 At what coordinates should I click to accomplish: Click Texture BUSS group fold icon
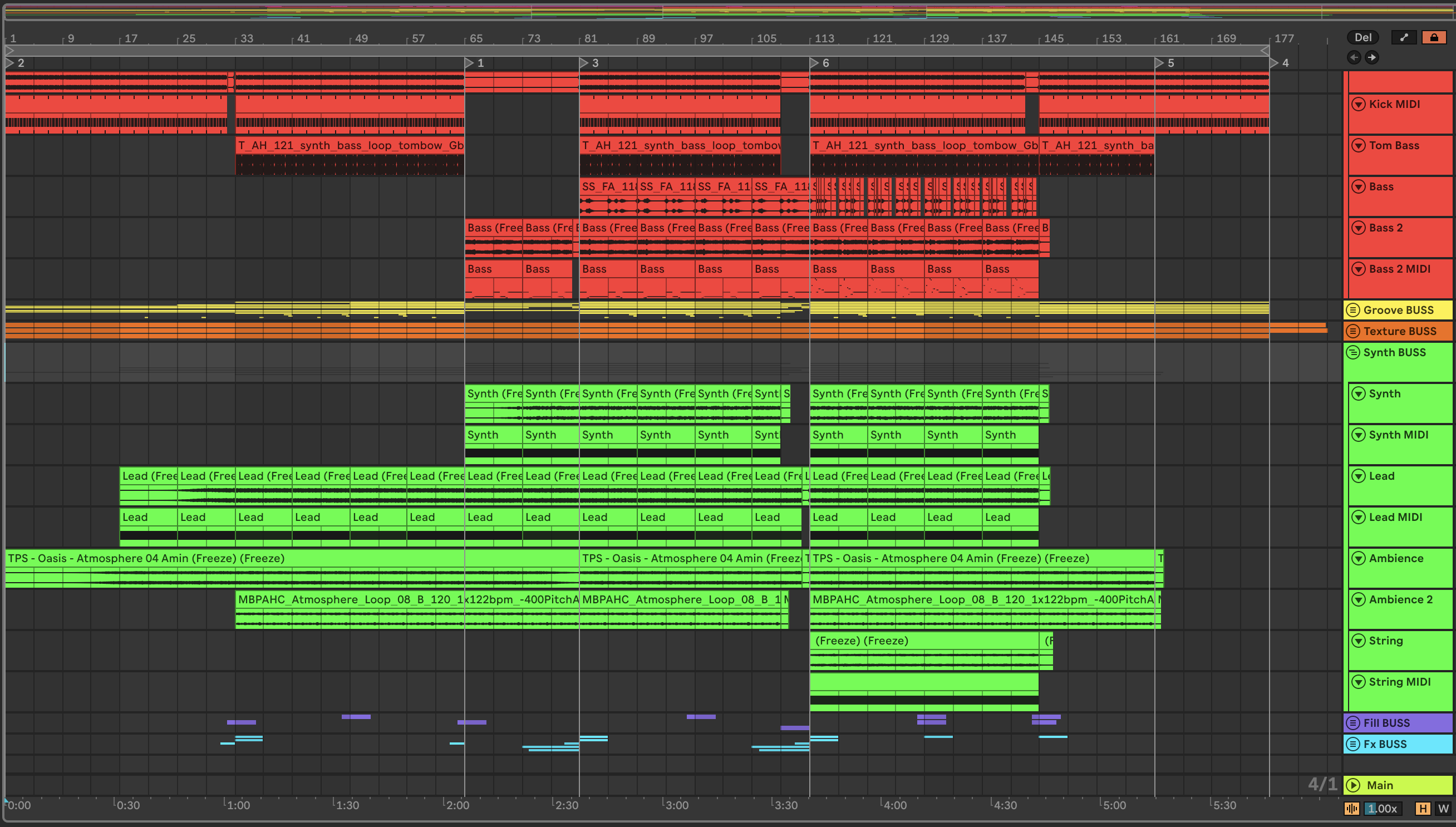point(1352,331)
